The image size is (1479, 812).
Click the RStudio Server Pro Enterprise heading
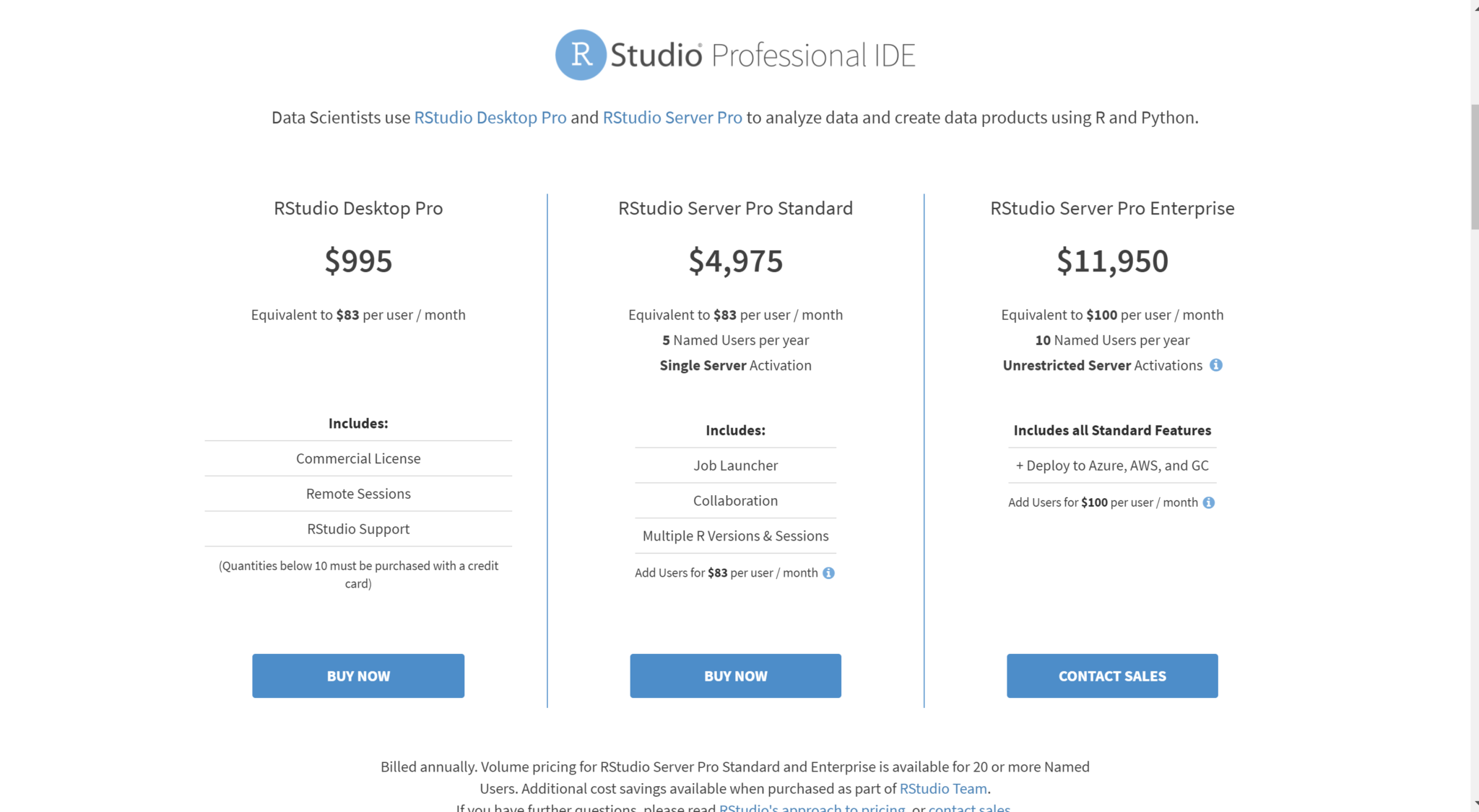tap(1112, 209)
